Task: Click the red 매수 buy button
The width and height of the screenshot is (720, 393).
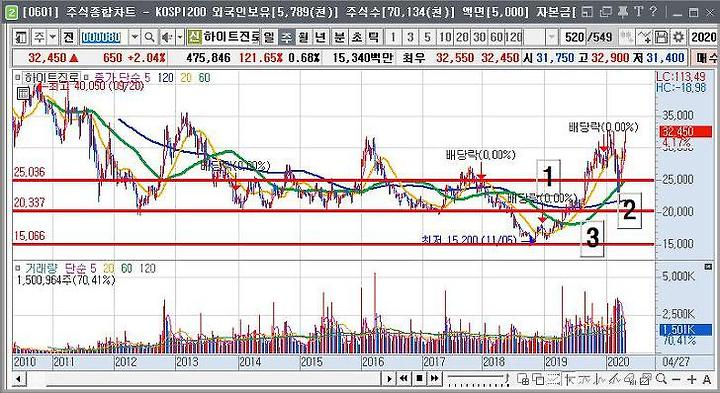Action: (x=705, y=58)
